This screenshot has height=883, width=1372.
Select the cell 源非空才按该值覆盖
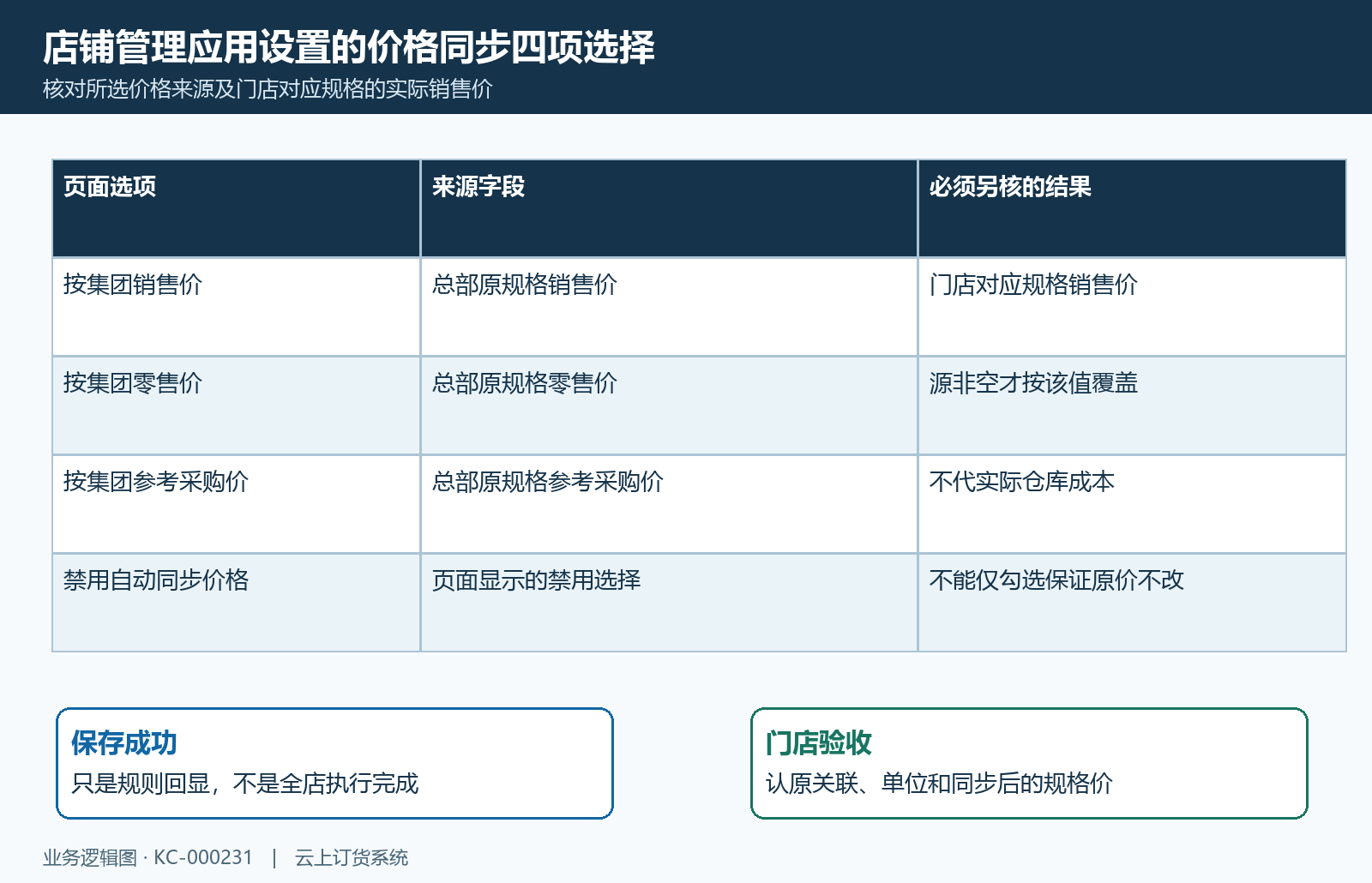(x=1132, y=405)
